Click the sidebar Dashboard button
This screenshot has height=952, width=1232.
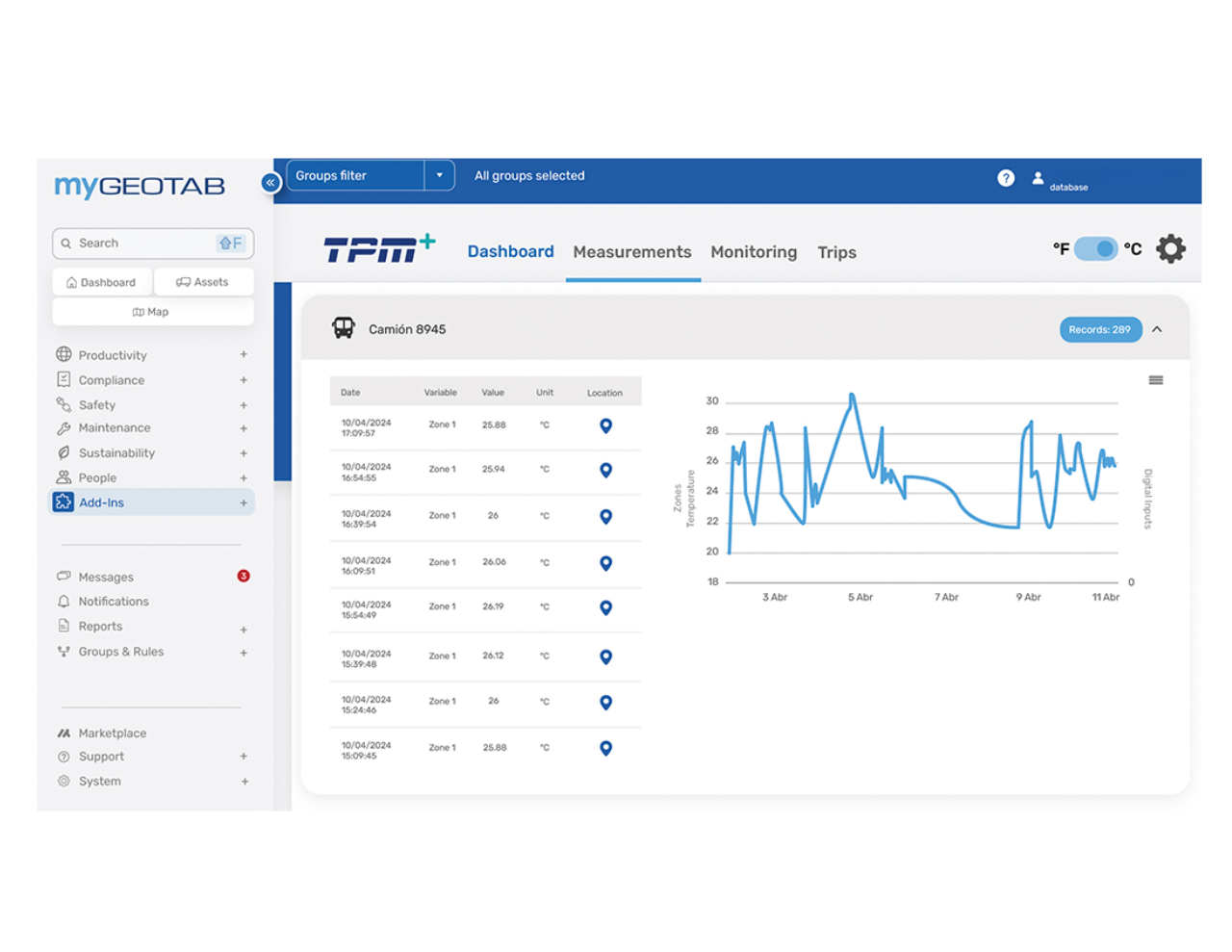click(101, 282)
